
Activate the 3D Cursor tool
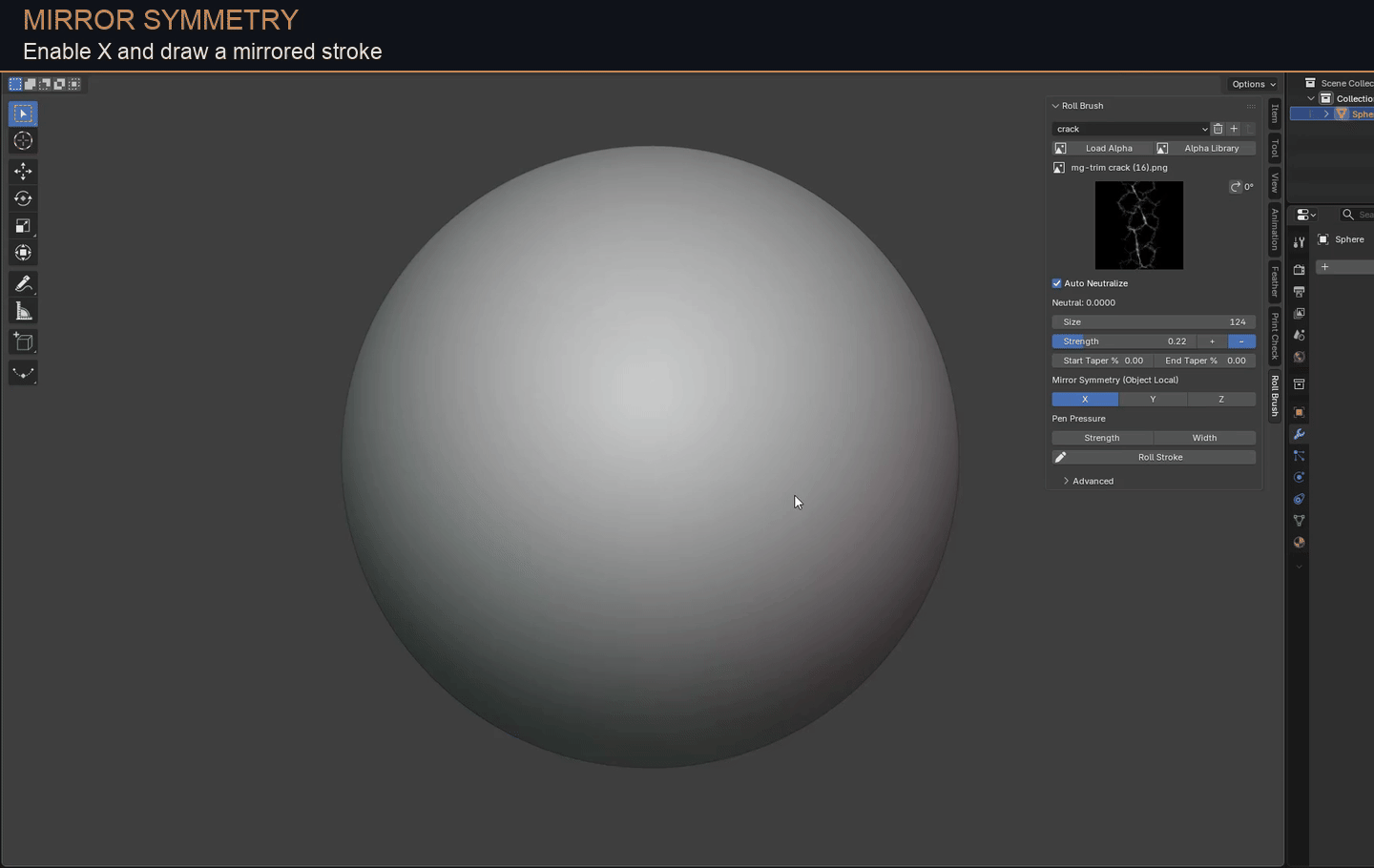point(23,141)
